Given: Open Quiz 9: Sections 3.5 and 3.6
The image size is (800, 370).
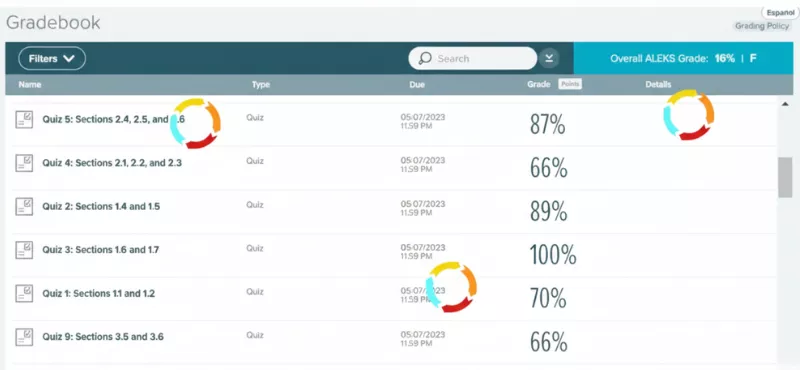Looking at the screenshot, I should 103,337.
